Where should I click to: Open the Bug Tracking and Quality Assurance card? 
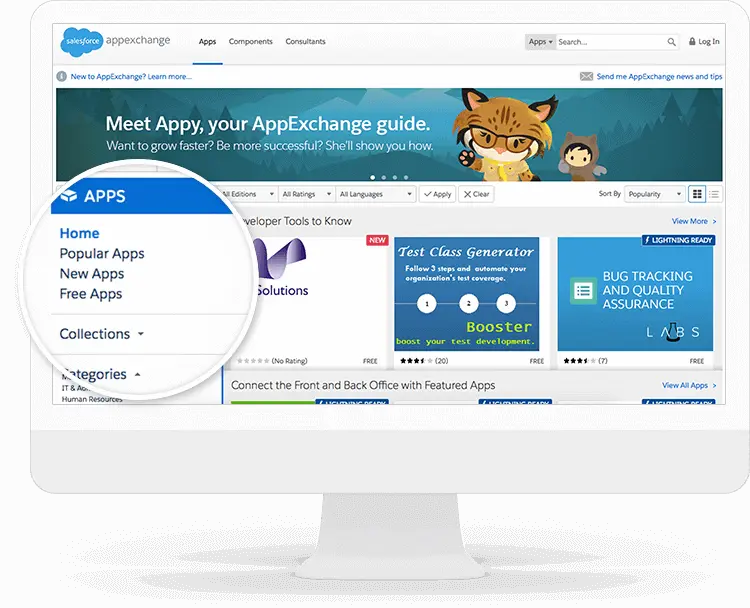[x=635, y=302]
